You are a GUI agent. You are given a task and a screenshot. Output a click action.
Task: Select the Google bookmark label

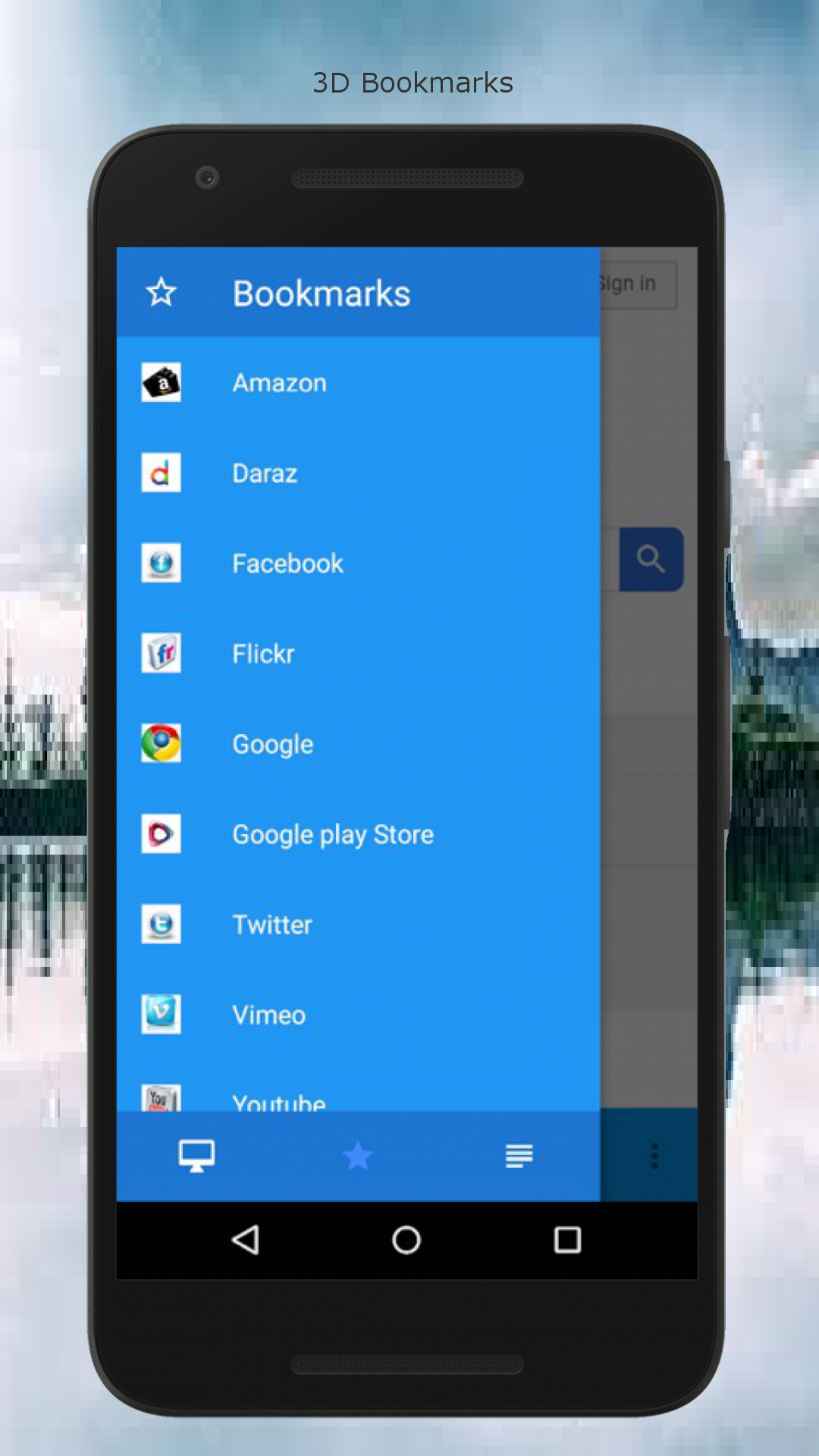coord(273,745)
